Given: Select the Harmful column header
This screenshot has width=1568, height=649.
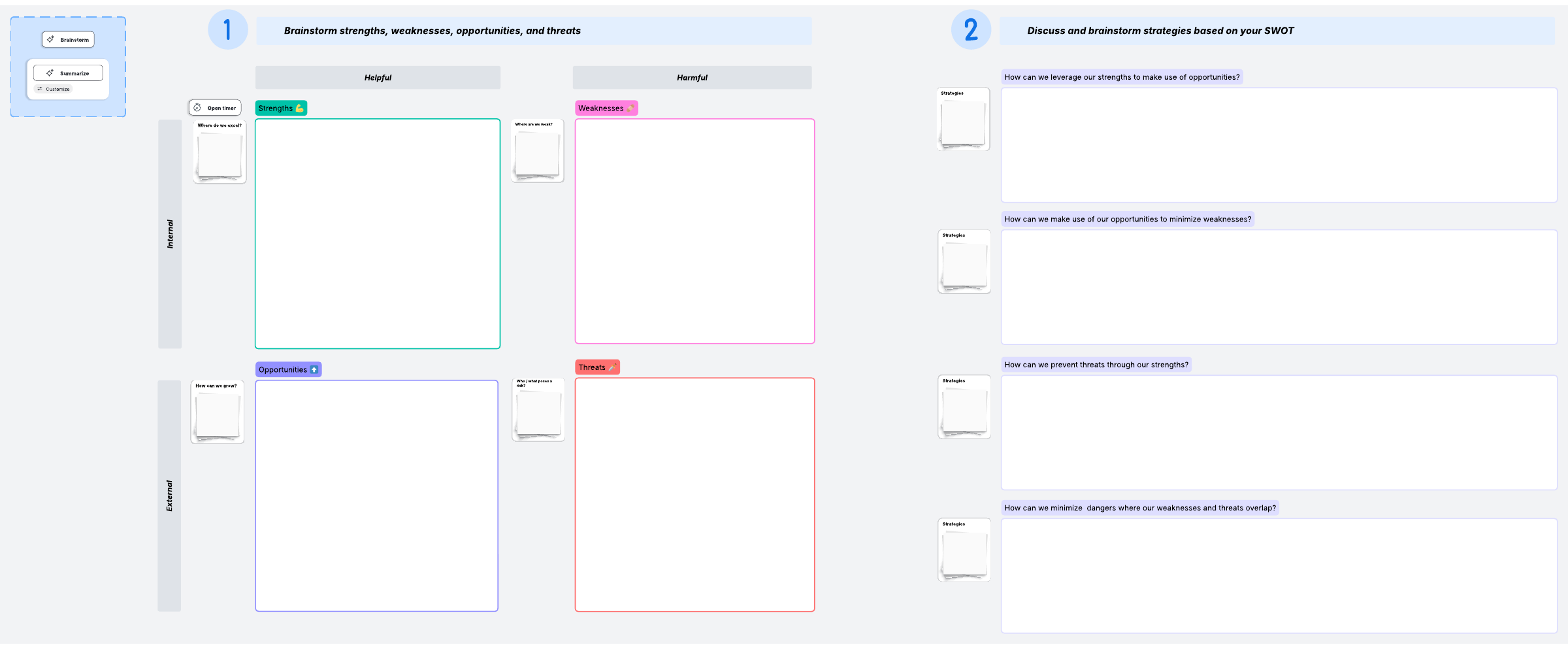Looking at the screenshot, I should pyautogui.click(x=692, y=78).
